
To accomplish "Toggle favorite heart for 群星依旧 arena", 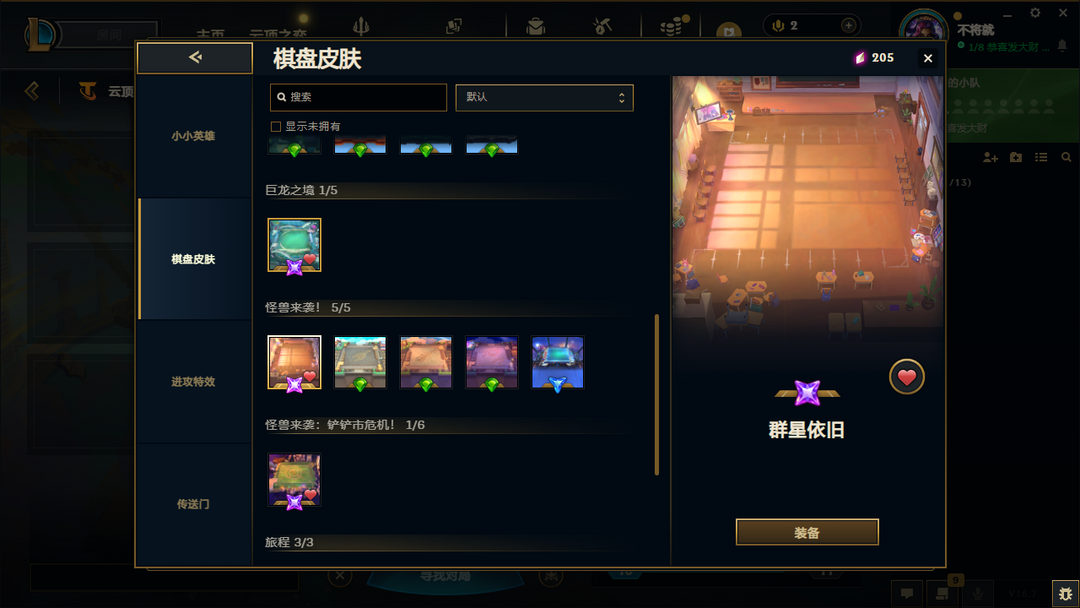I will pyautogui.click(x=906, y=377).
